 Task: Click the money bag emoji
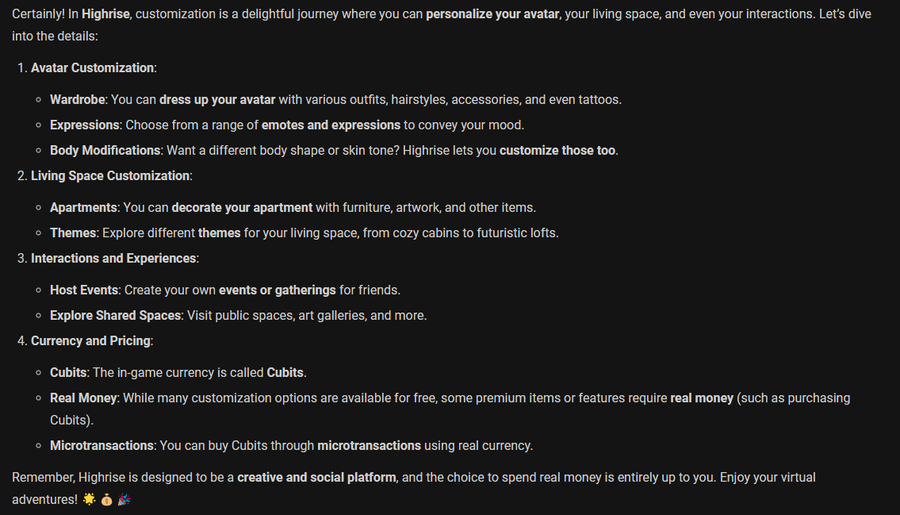106,498
